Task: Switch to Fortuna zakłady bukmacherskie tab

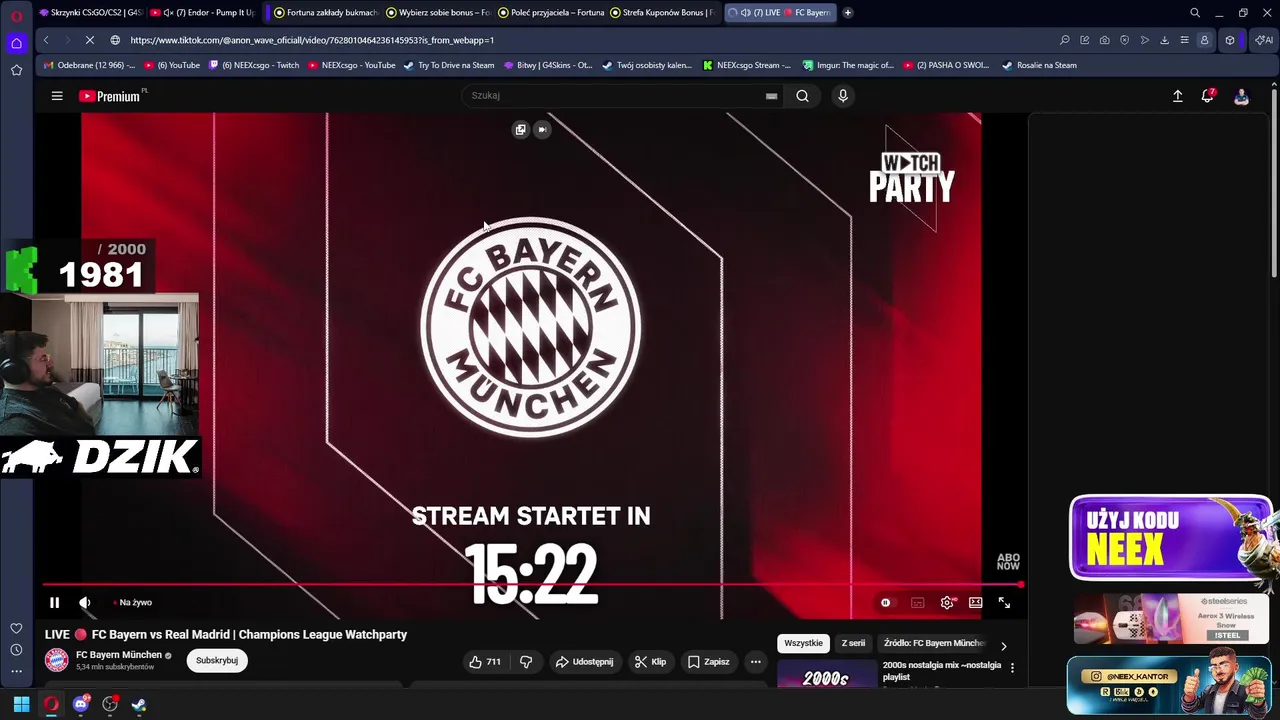Action: [326, 13]
